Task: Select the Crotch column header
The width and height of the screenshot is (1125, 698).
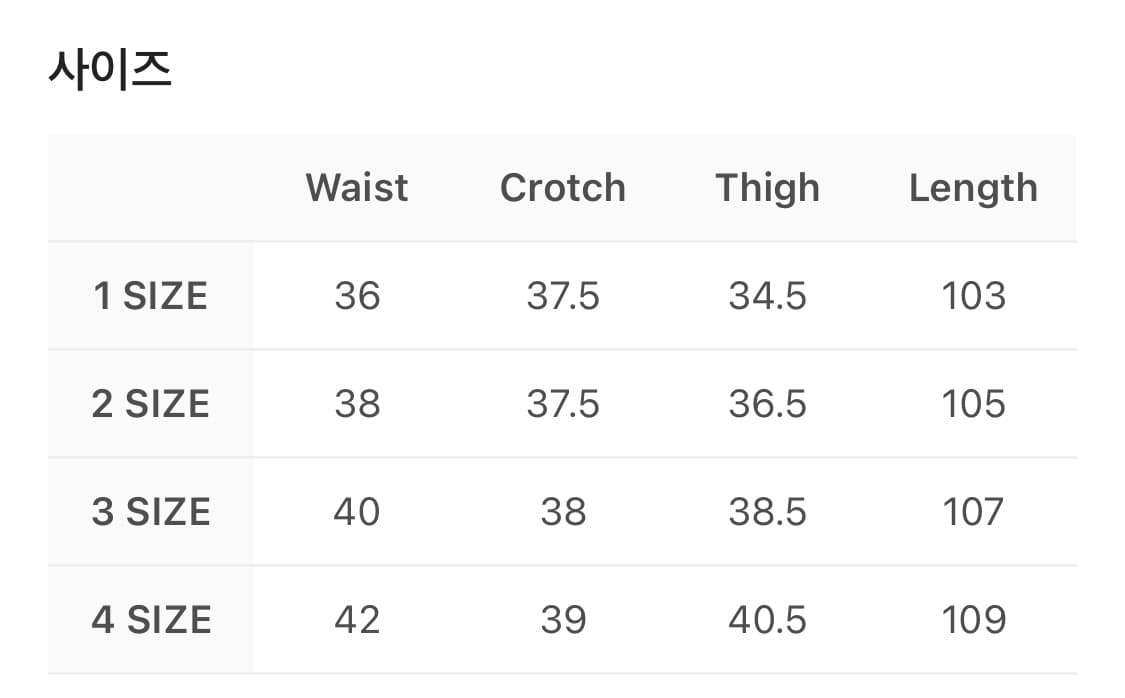Action: pyautogui.click(x=563, y=188)
